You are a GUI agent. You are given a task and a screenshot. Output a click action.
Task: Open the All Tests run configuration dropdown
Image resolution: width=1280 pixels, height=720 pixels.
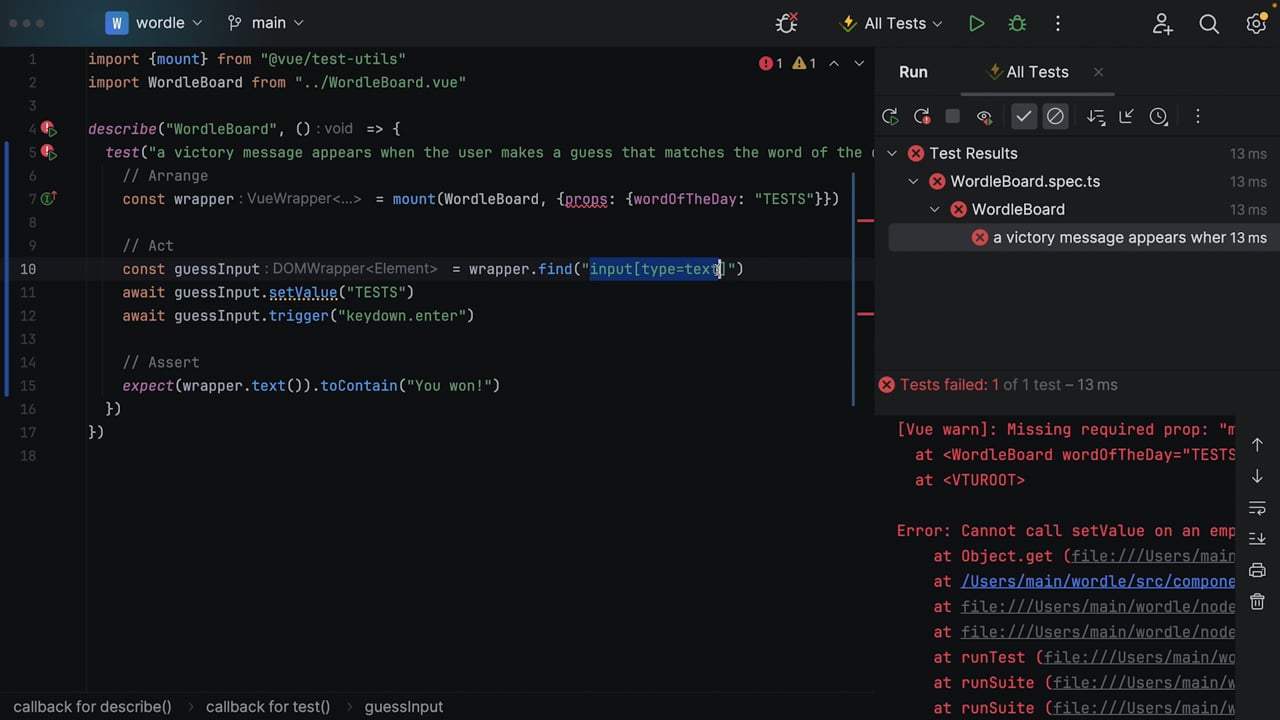(892, 23)
